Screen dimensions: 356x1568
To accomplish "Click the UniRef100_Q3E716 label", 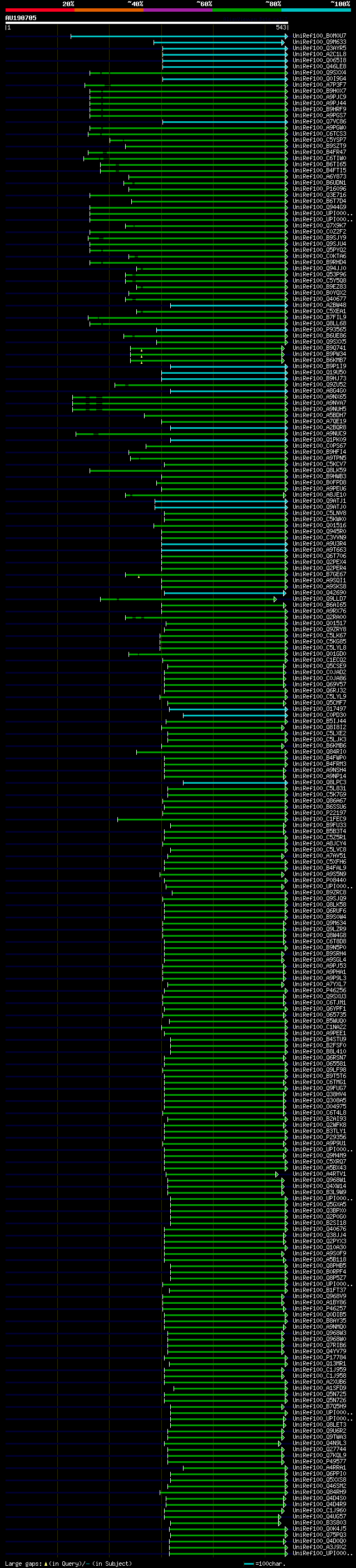I will [319, 195].
